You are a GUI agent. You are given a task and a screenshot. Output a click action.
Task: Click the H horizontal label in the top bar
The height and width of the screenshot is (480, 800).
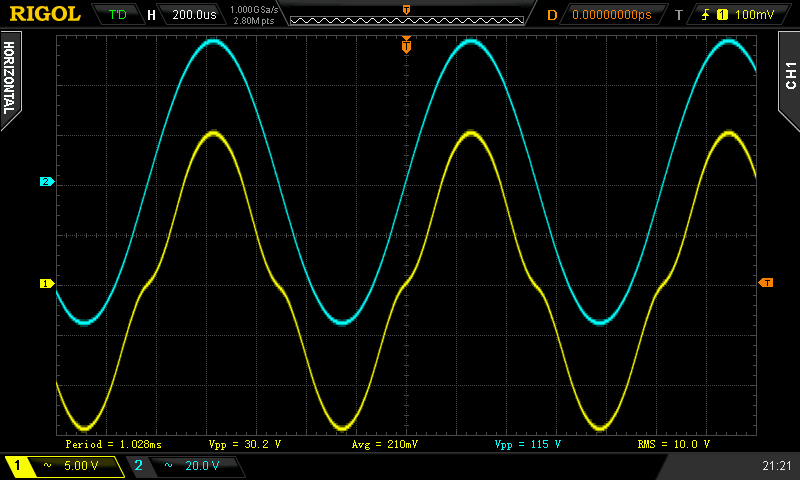pos(151,15)
